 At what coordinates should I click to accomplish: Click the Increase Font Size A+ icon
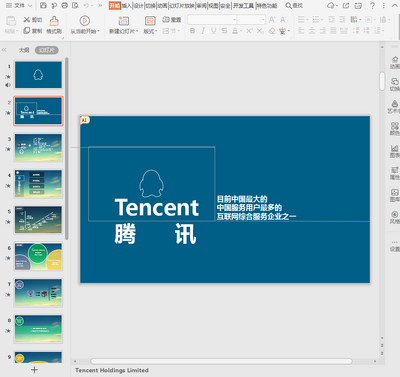coord(272,20)
